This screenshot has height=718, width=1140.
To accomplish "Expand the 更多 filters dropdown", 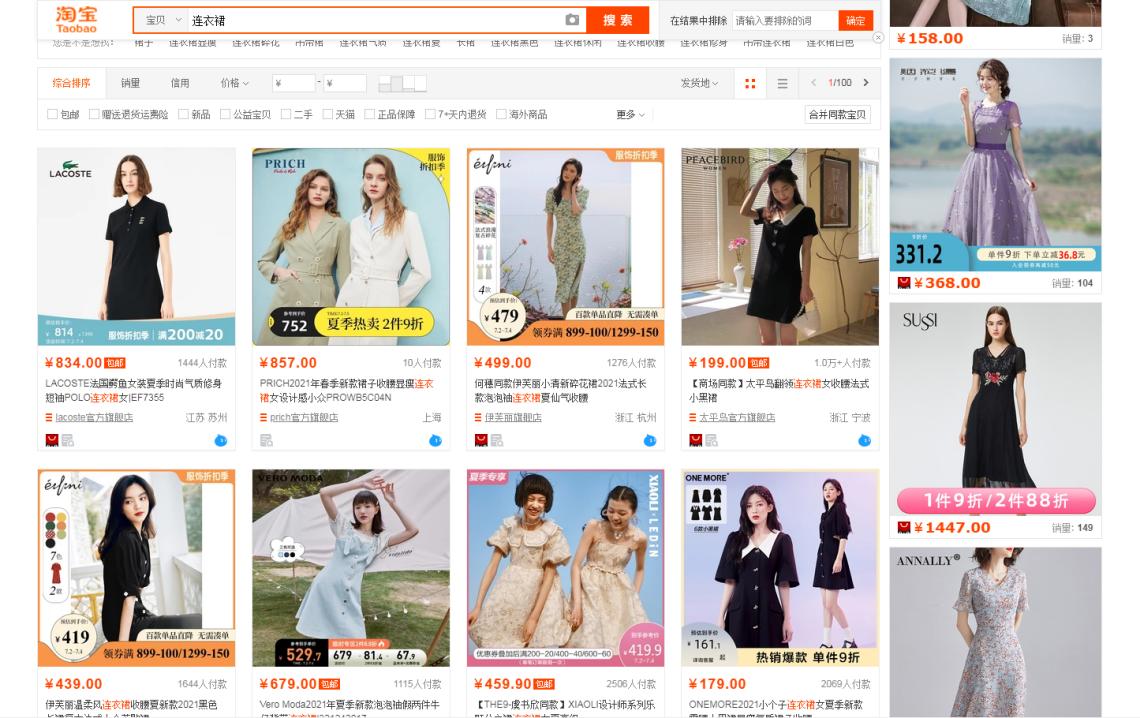I will click(x=630, y=115).
